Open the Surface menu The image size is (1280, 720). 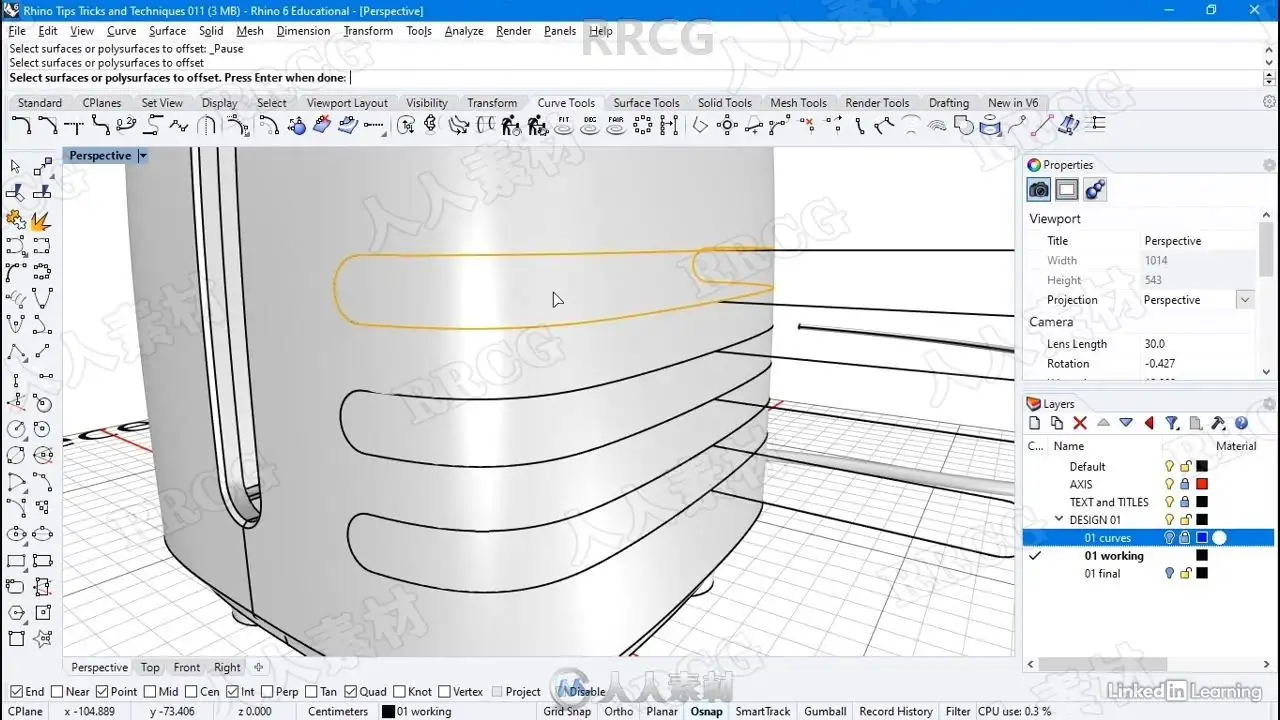point(167,31)
